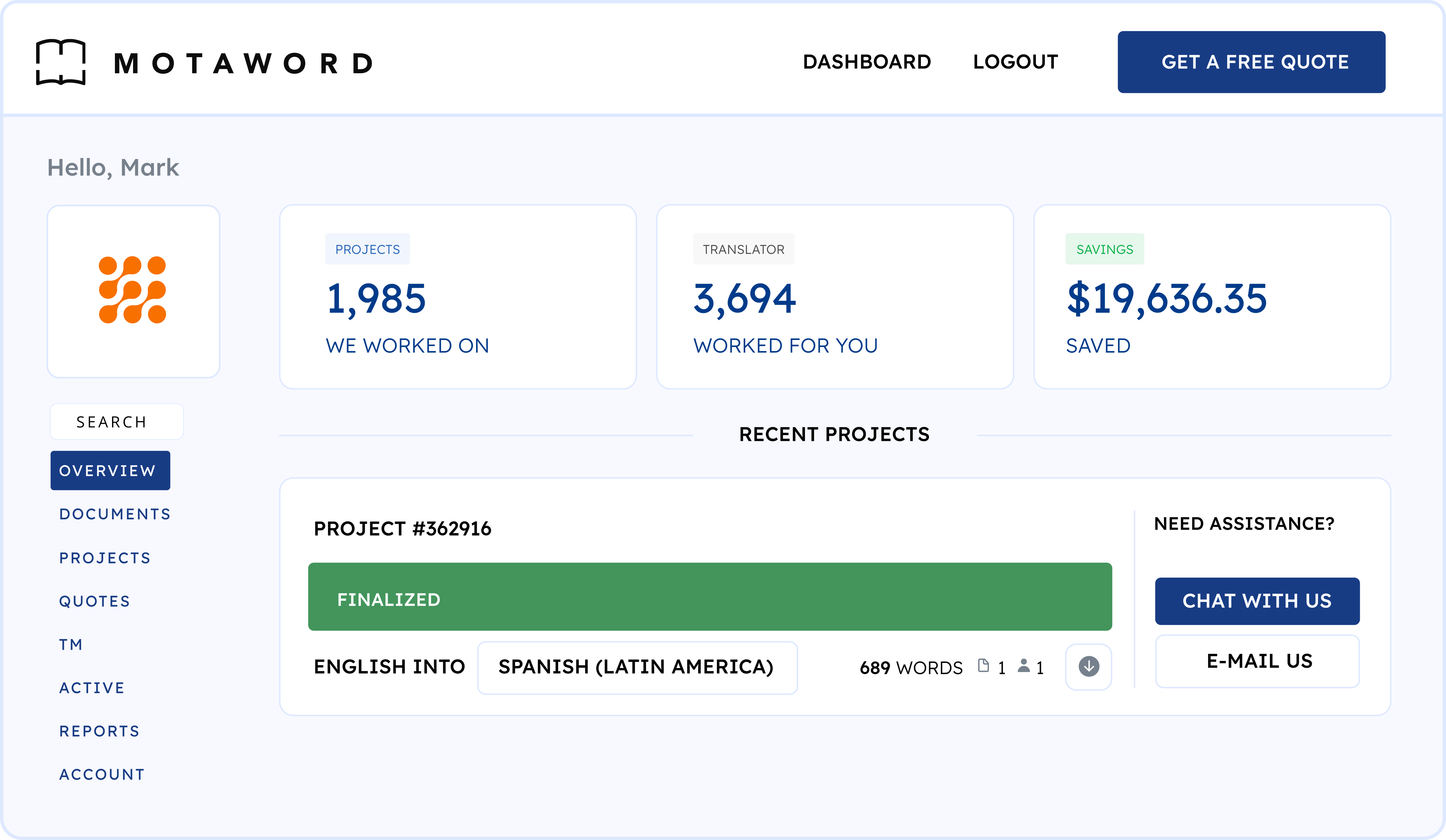Click the MOTAWORD wordmark text
1446x840 pixels.
(243, 63)
